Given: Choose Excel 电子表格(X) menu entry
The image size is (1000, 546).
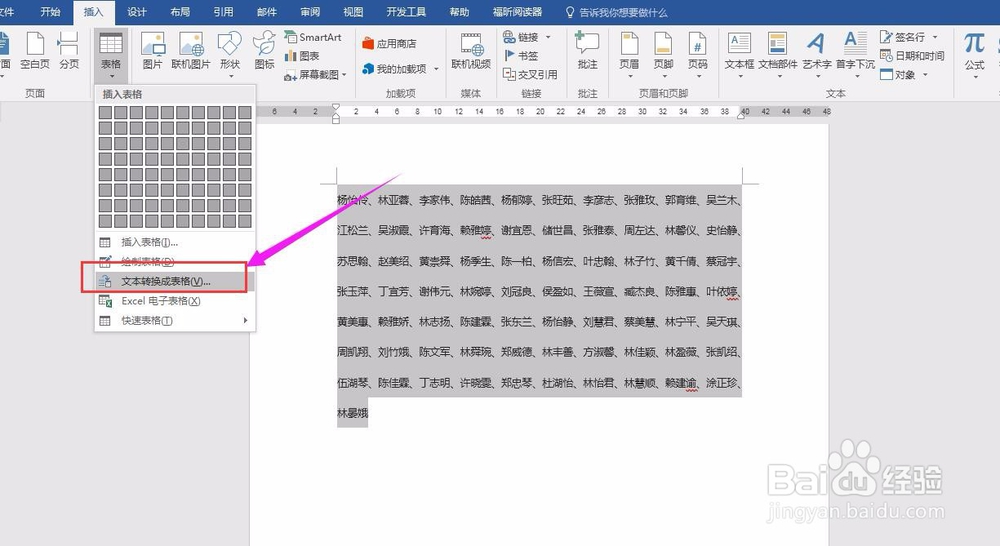Looking at the screenshot, I should pyautogui.click(x=175, y=301).
